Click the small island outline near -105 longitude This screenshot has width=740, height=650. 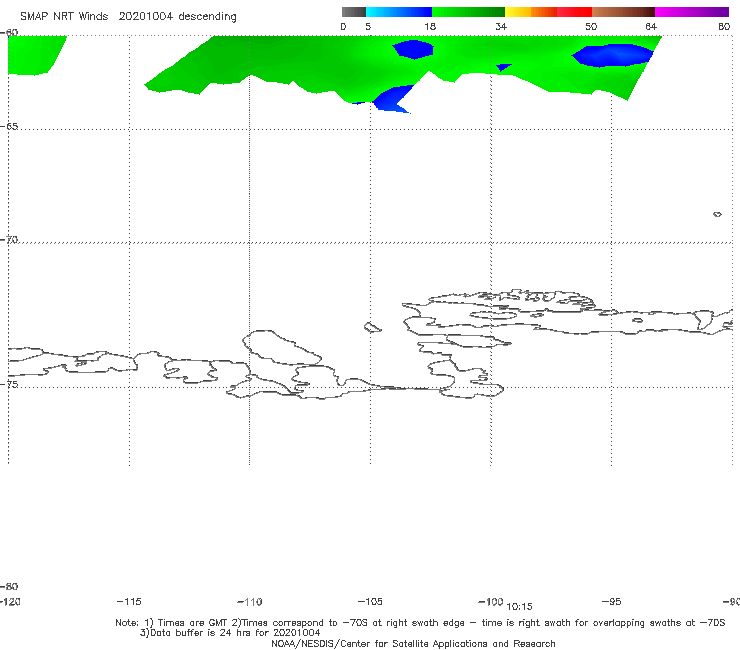point(373,327)
